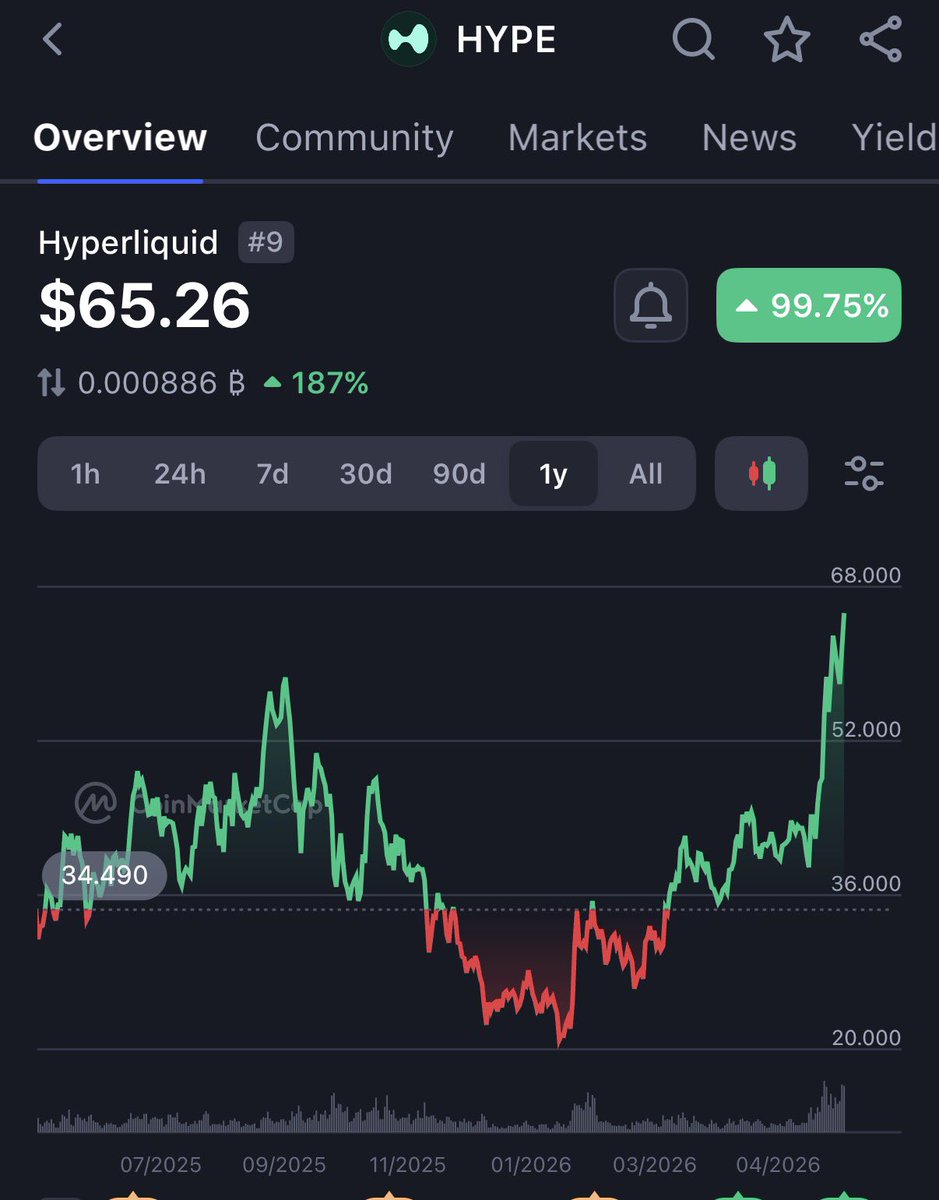The height and width of the screenshot is (1200, 939).
Task: Open the Overview tab
Action: pyautogui.click(x=120, y=137)
